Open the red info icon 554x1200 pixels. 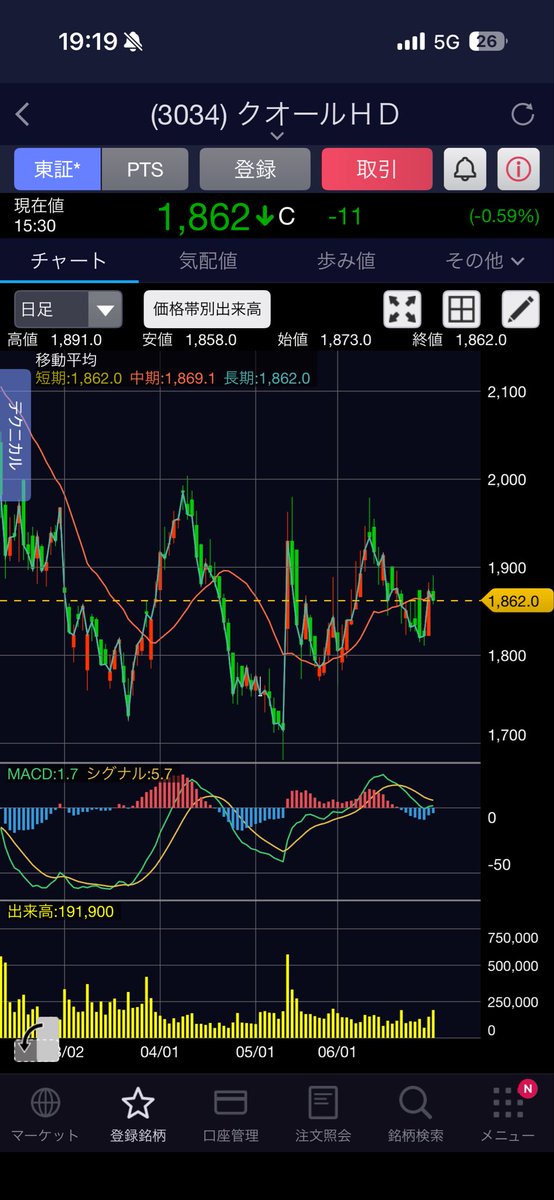coord(517,169)
